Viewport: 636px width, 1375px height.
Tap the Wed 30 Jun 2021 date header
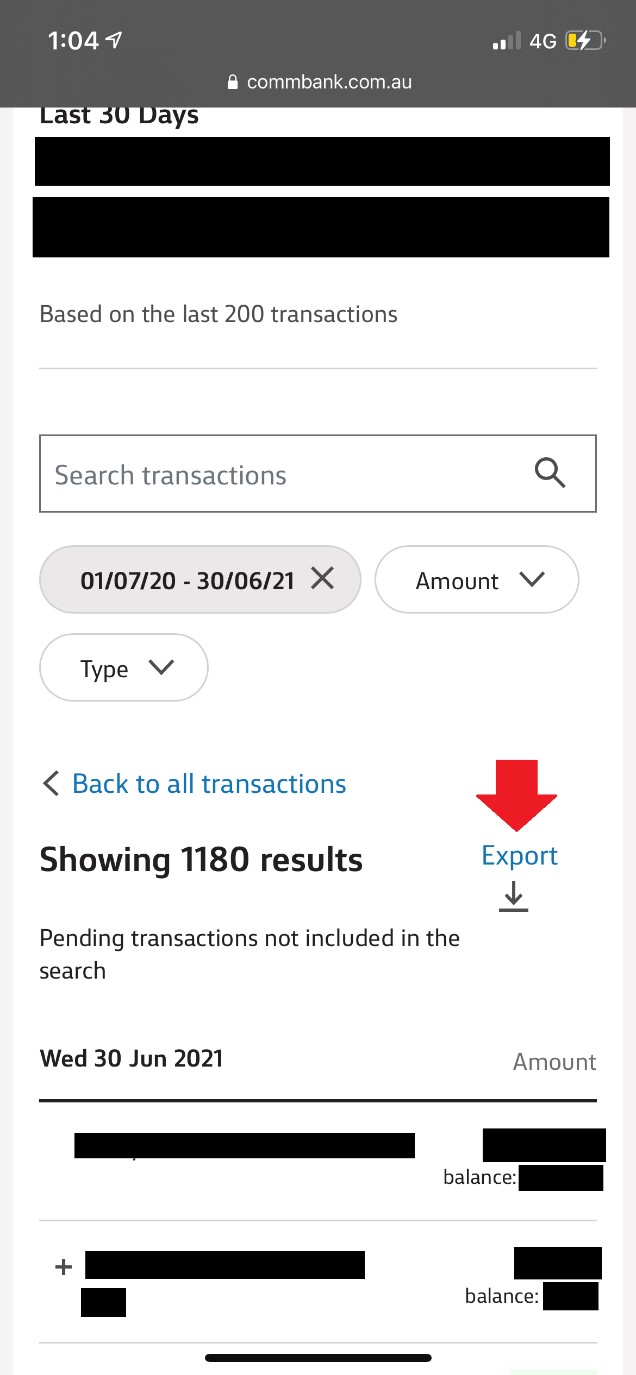click(131, 1058)
